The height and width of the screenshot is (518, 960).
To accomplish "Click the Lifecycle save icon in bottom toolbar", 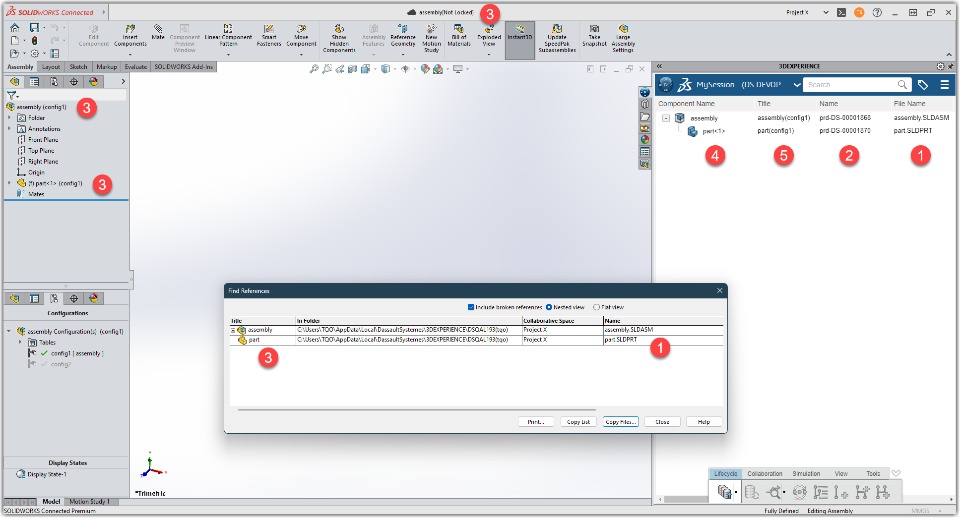I will click(x=724, y=492).
